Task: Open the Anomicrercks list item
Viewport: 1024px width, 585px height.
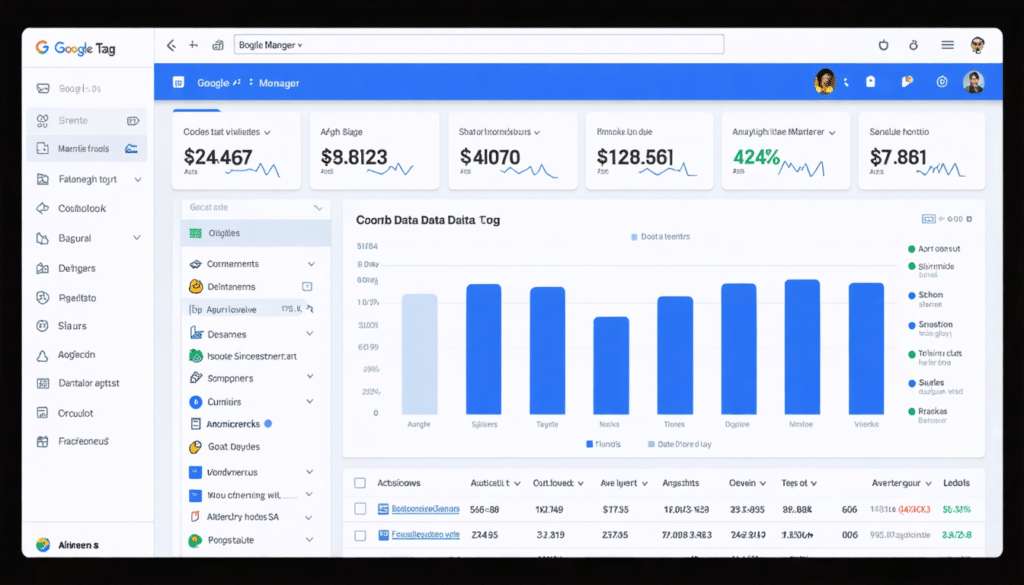Action: [231, 424]
